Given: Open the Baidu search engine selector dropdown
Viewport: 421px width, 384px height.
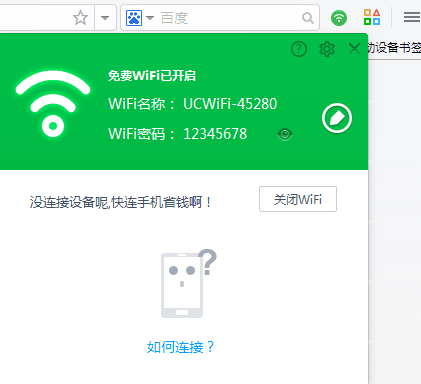Looking at the screenshot, I should (150, 18).
